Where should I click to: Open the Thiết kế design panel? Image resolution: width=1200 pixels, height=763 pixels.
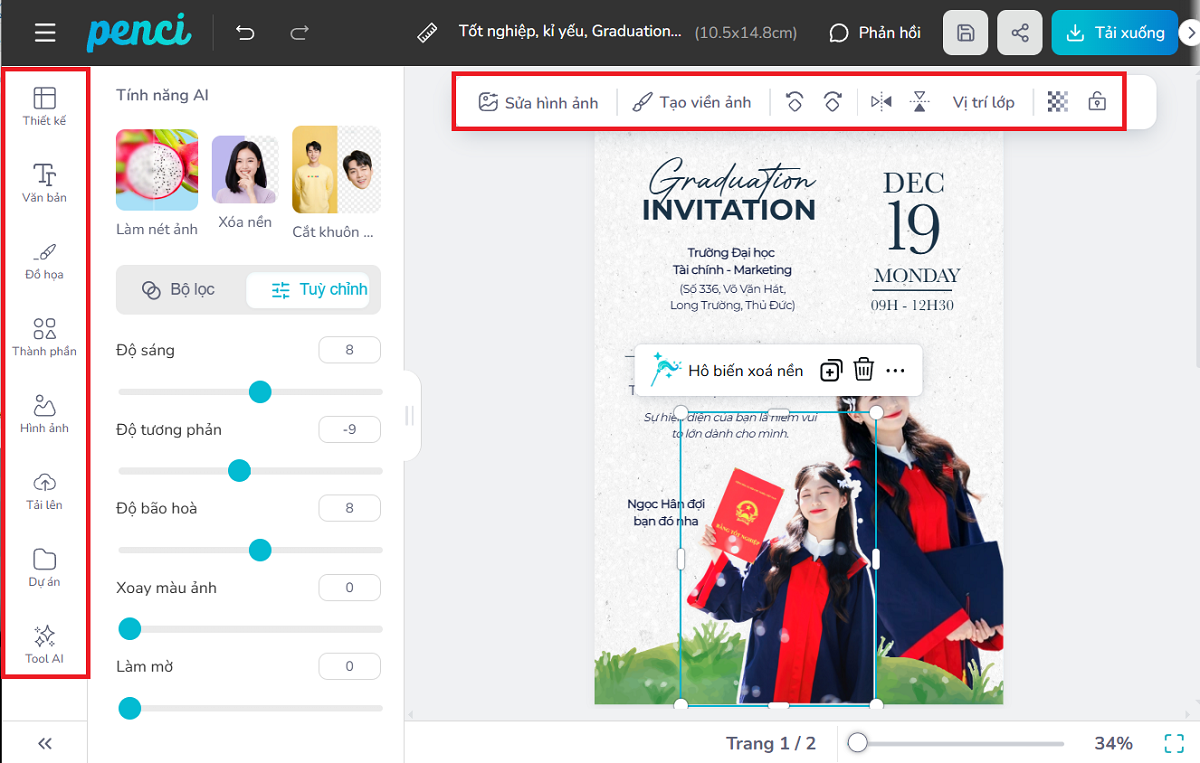[x=44, y=106]
